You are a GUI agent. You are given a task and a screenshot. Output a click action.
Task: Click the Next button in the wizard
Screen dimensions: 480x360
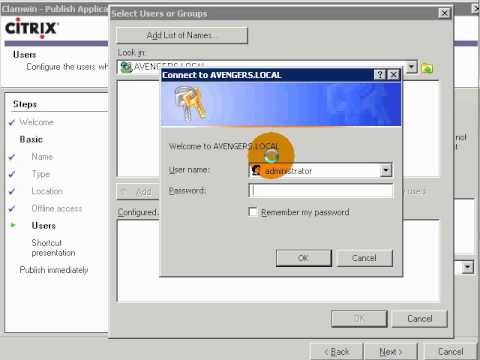tap(390, 351)
